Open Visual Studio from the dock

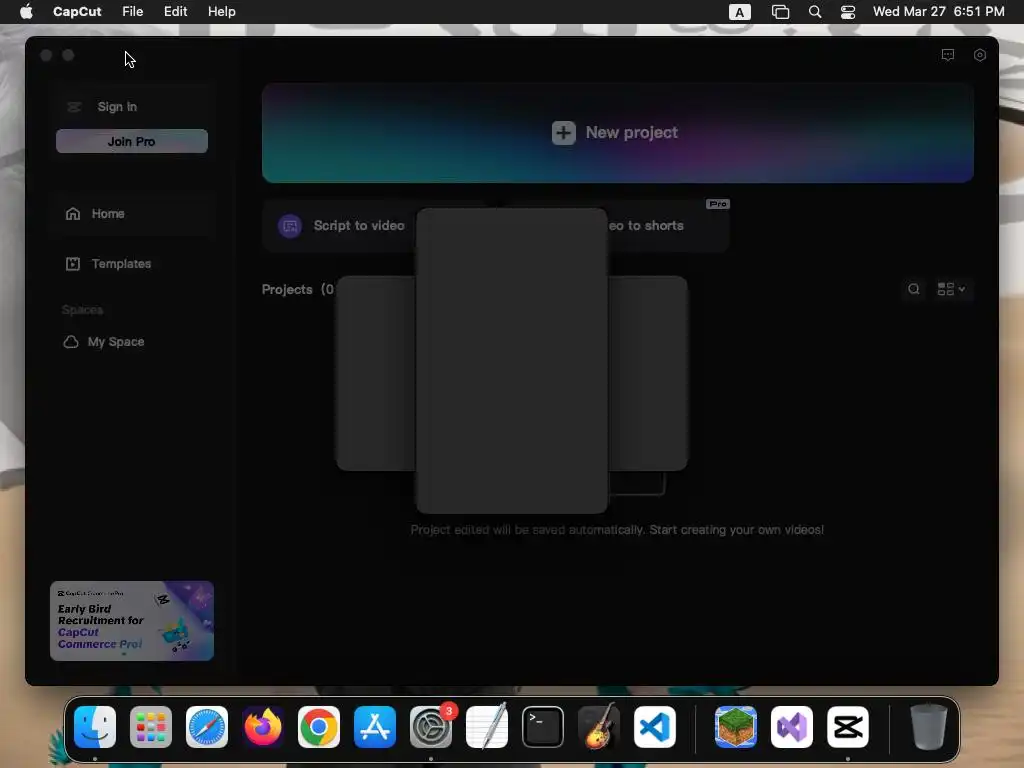(792, 727)
